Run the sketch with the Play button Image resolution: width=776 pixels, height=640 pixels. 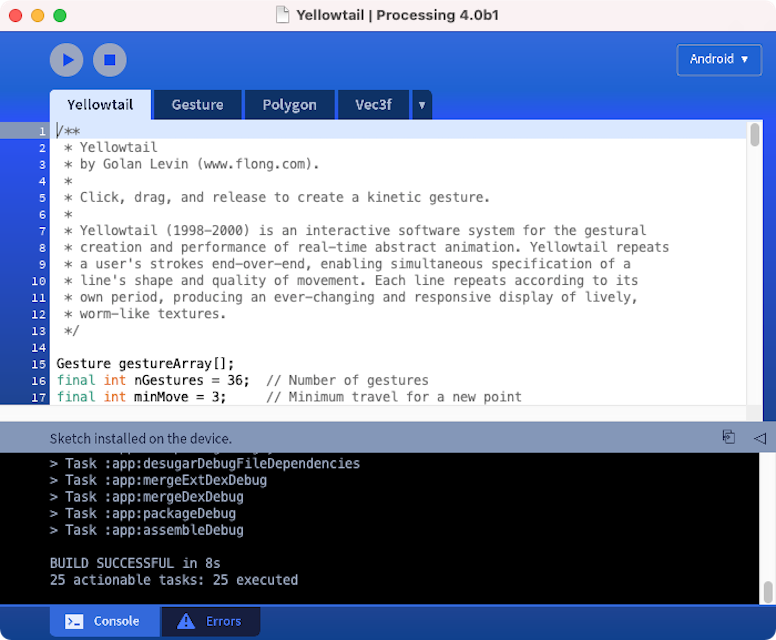(x=66, y=60)
